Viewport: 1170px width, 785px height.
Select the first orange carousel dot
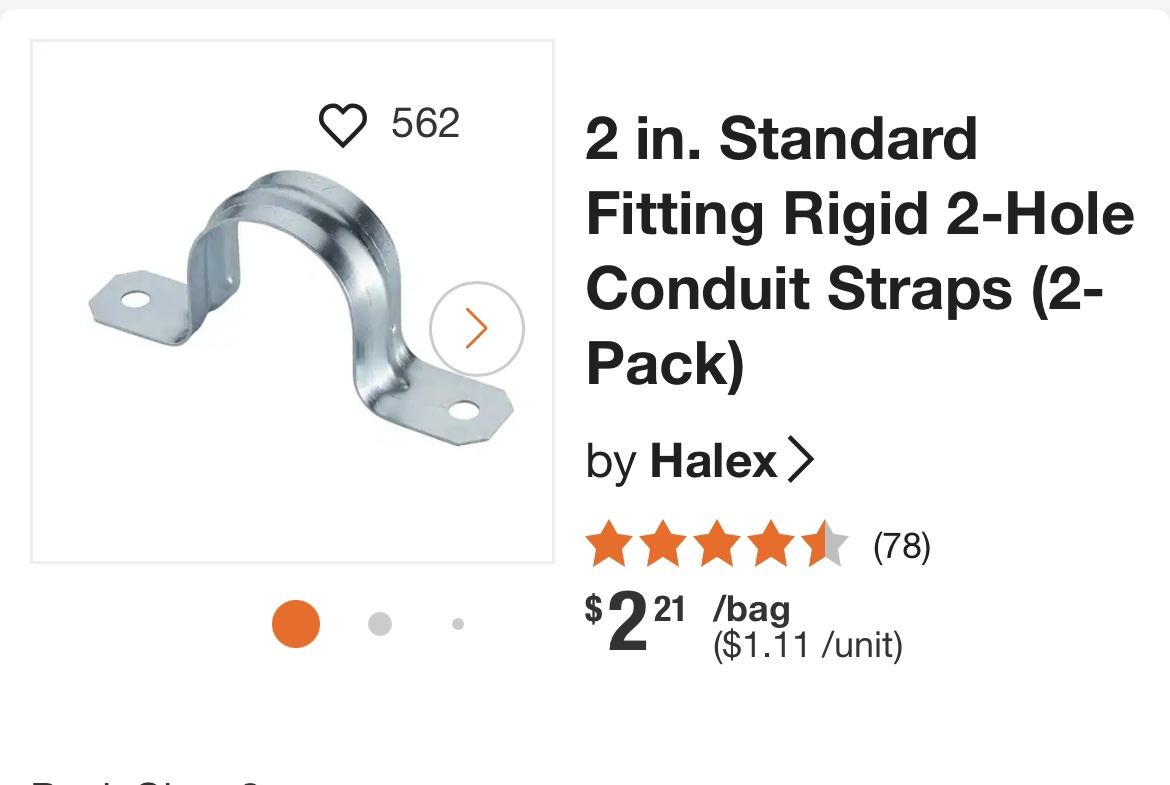295,624
